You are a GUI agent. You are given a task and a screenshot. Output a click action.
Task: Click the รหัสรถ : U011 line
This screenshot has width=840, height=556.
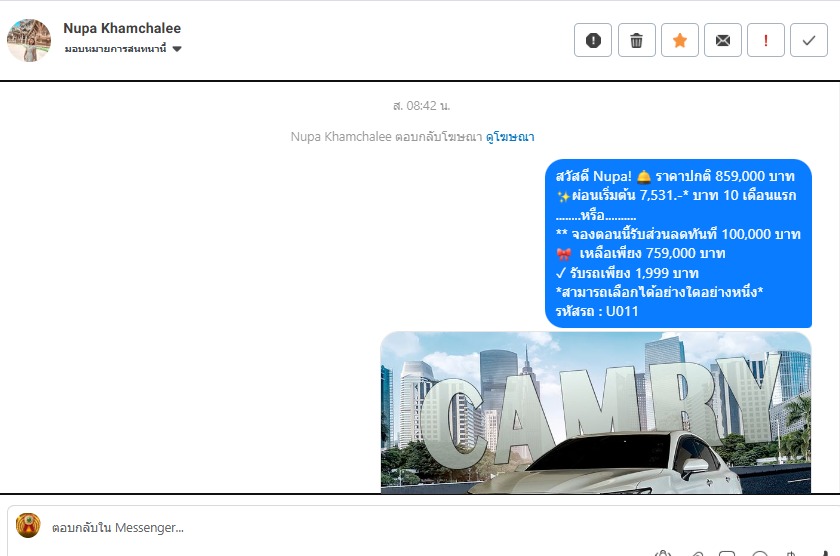click(x=597, y=311)
